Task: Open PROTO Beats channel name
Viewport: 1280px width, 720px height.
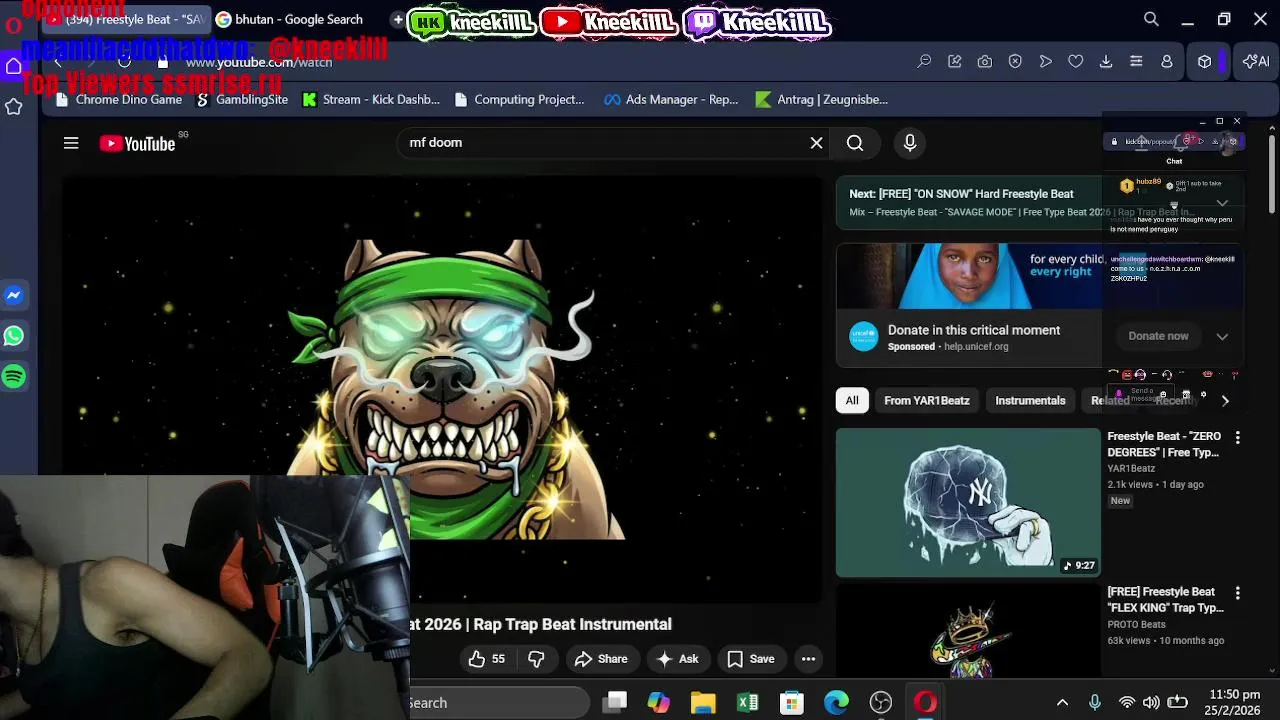Action: pos(1136,625)
